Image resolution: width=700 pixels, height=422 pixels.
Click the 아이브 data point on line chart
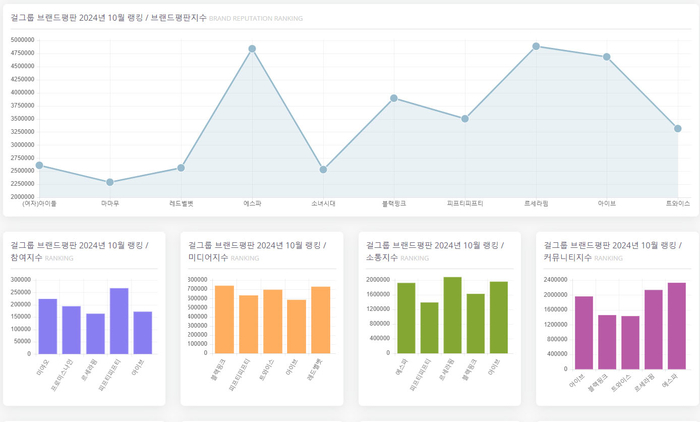tap(607, 57)
